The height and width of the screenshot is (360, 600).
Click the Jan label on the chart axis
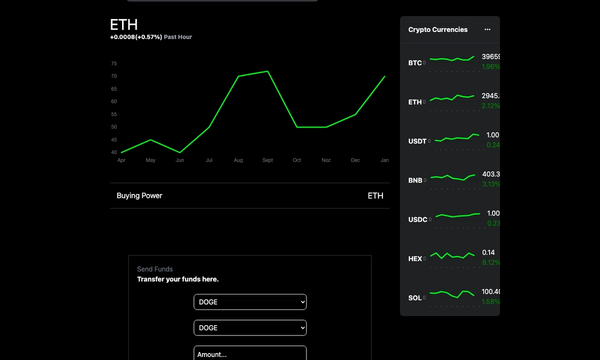[385, 160]
